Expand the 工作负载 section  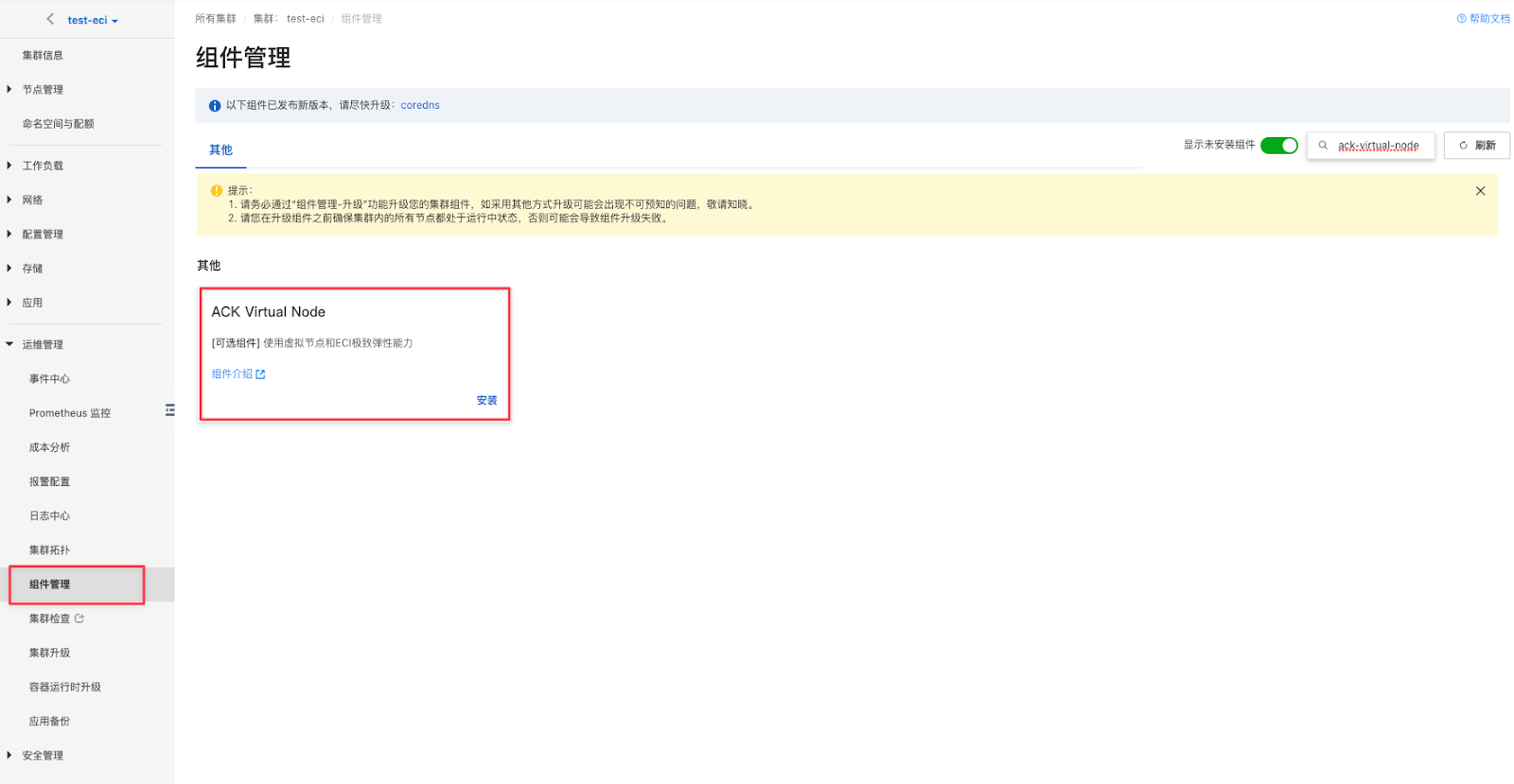click(43, 166)
